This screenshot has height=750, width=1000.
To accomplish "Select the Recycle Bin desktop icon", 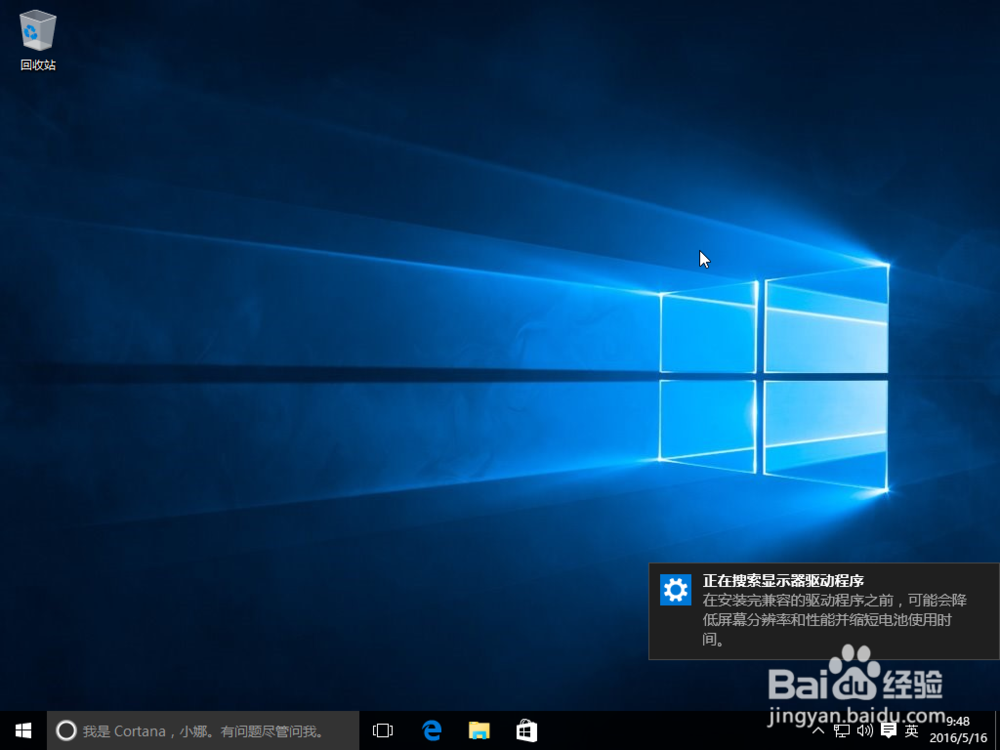I will click(x=38, y=40).
